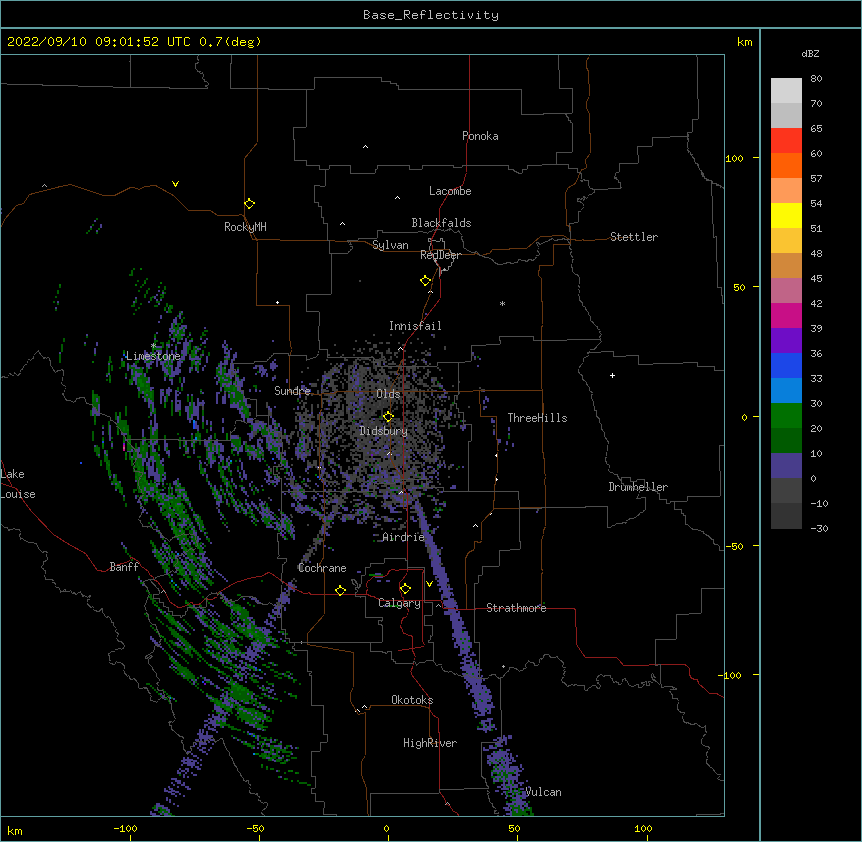This screenshot has width=862, height=842.
Task: Click the yellow radar site marker near Olds
Action: click(388, 417)
